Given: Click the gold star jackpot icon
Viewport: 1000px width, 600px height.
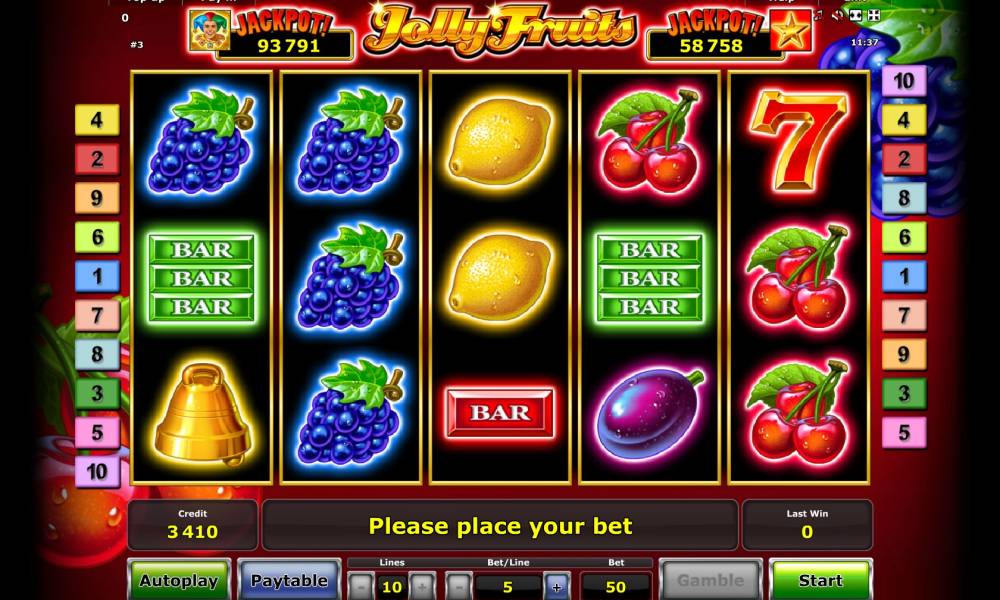Looking at the screenshot, I should point(790,29).
